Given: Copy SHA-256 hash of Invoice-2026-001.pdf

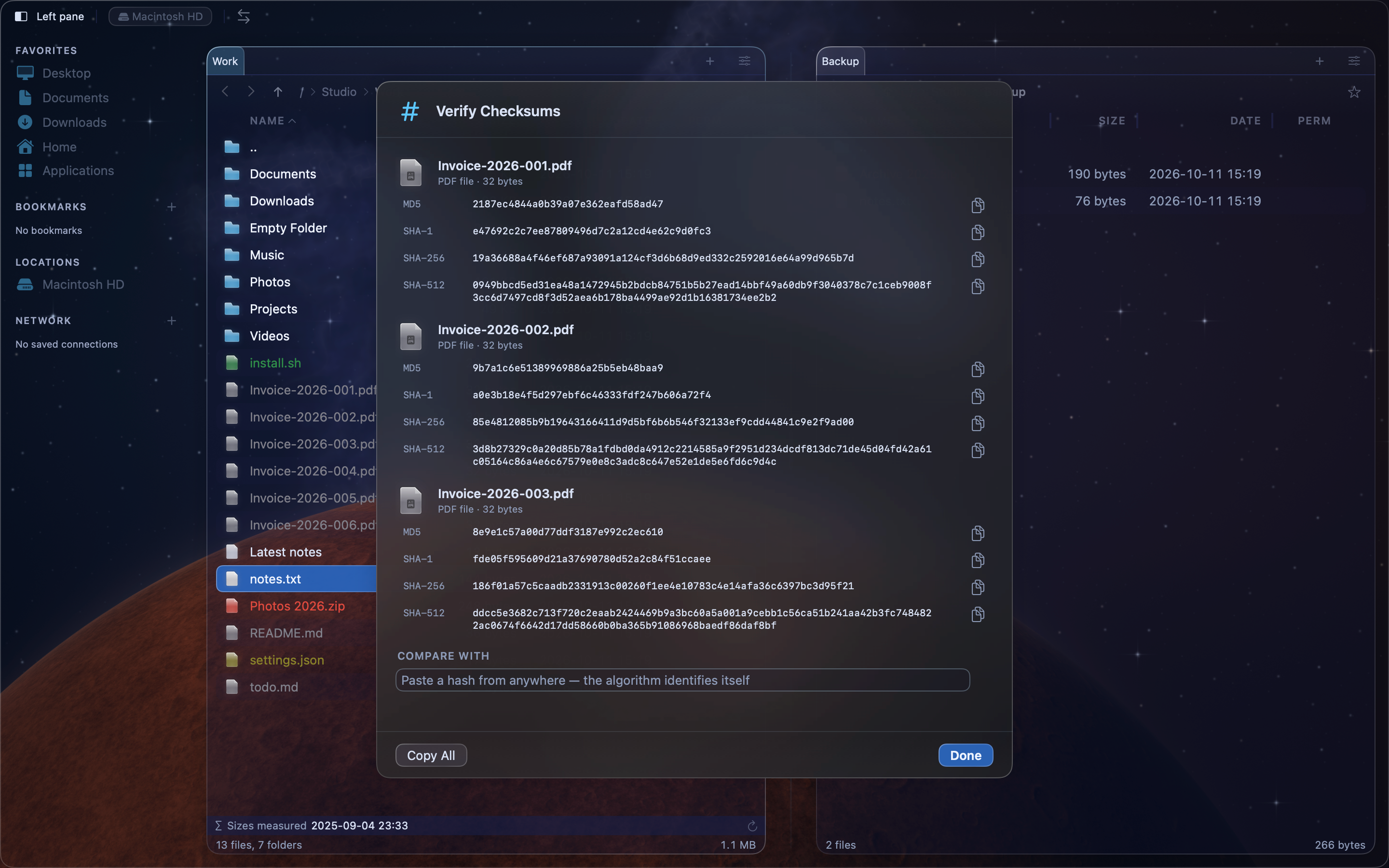Looking at the screenshot, I should coord(978,259).
